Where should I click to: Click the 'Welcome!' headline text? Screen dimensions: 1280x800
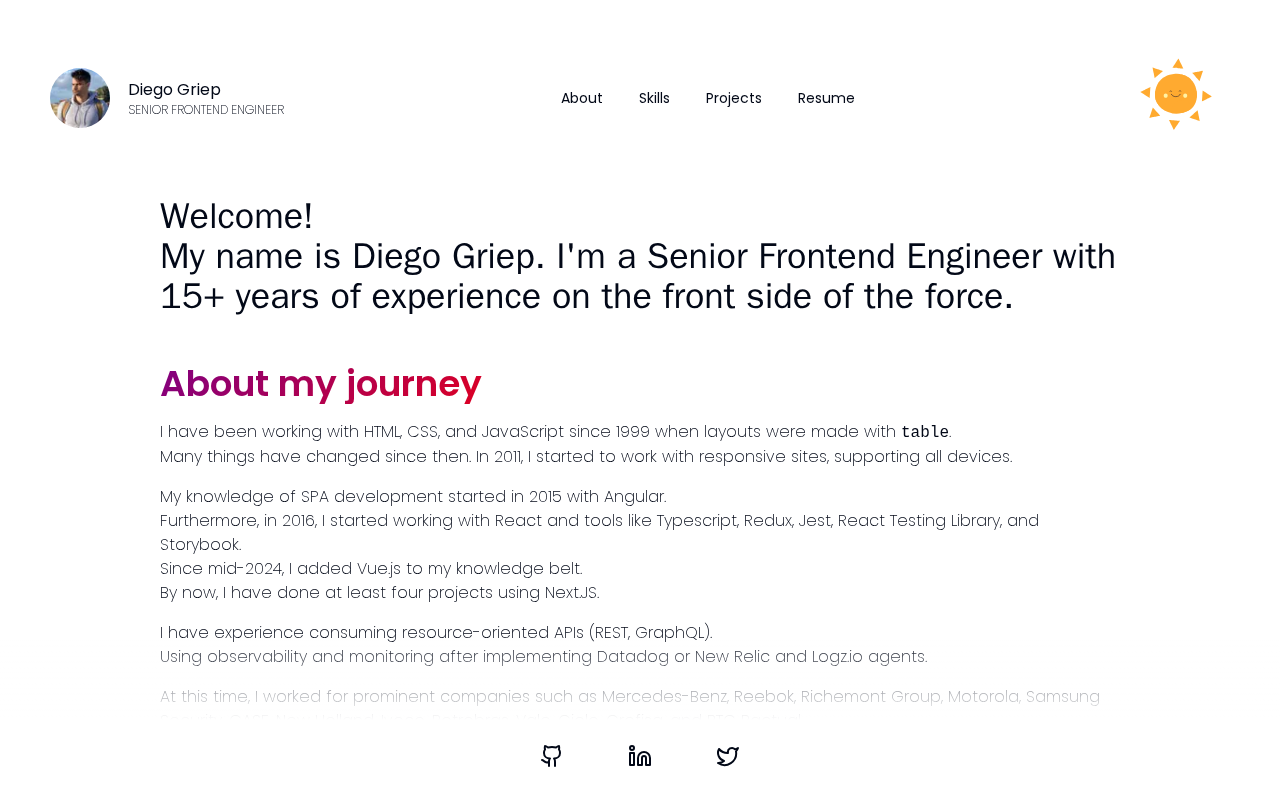pyautogui.click(x=236, y=216)
